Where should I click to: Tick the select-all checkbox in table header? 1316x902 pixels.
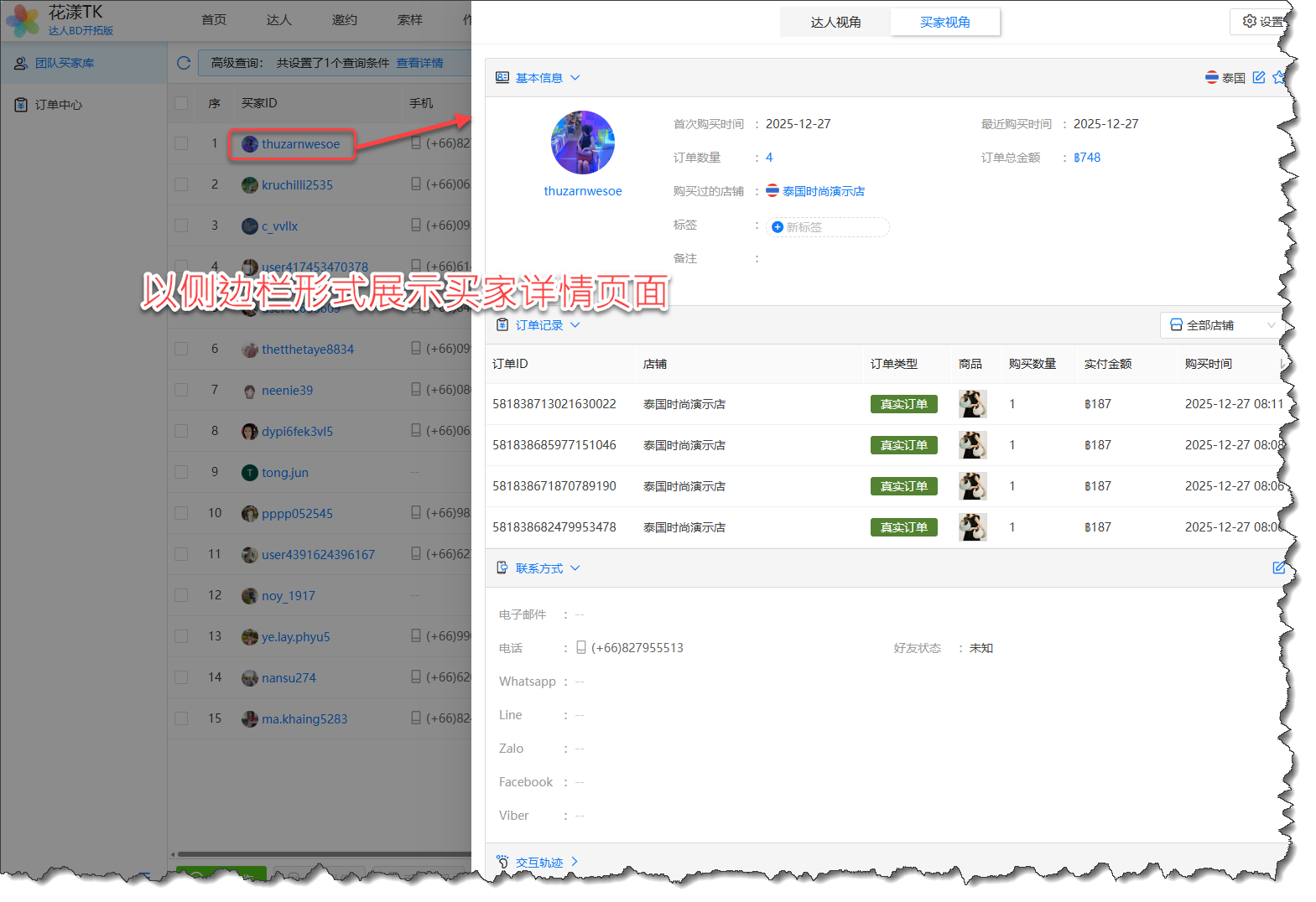(181, 103)
